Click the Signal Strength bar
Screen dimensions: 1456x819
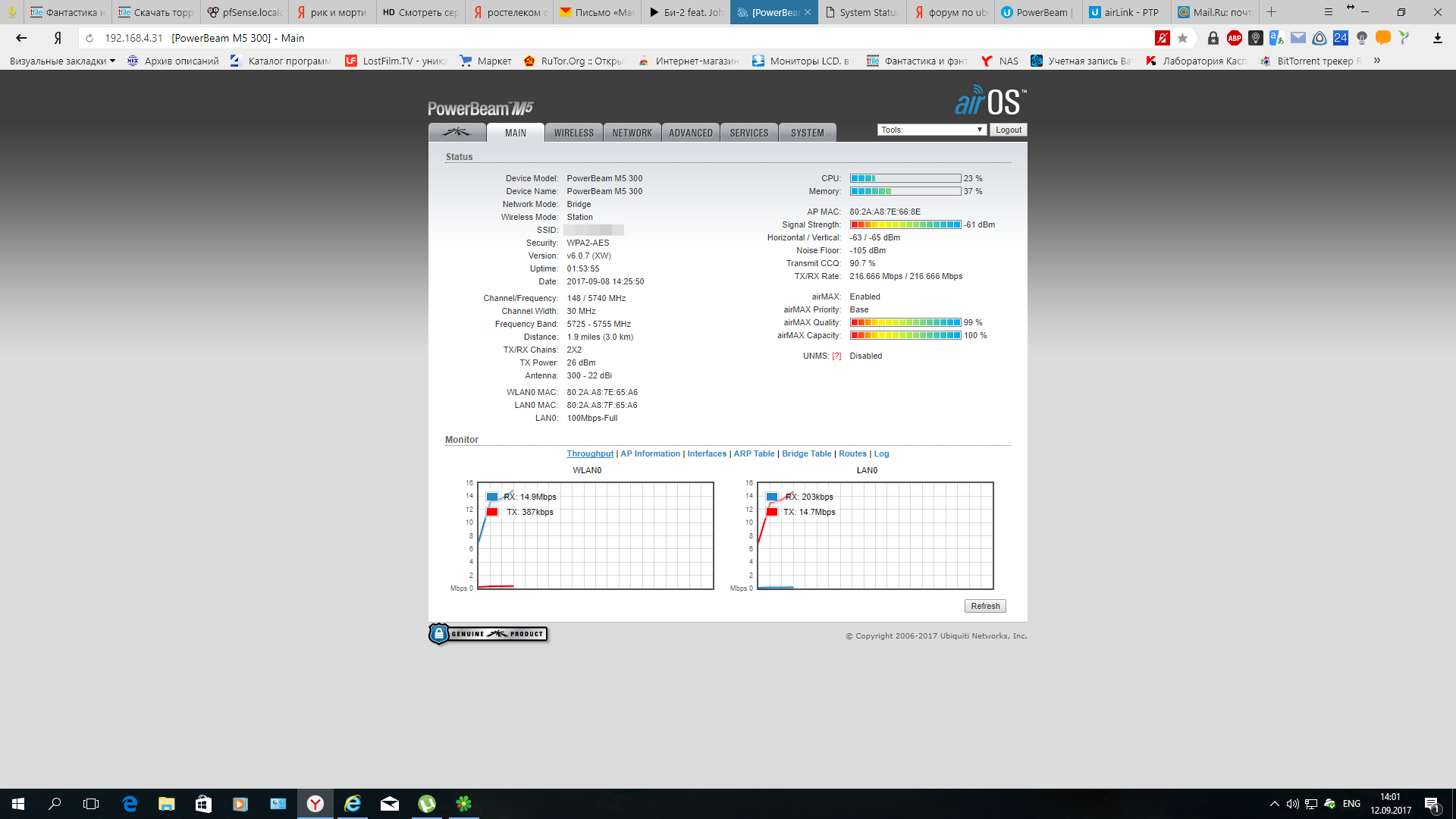pyautogui.click(x=905, y=224)
